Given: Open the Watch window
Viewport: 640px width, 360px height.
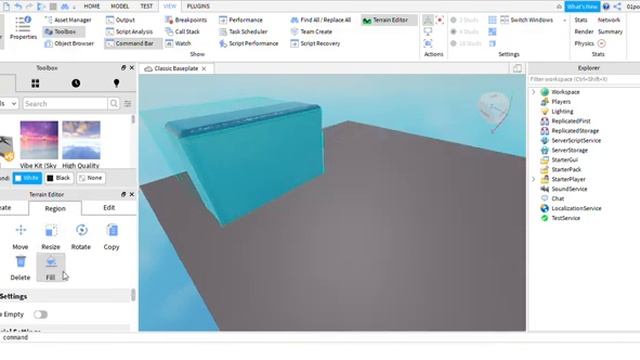Looking at the screenshot, I should point(178,43).
